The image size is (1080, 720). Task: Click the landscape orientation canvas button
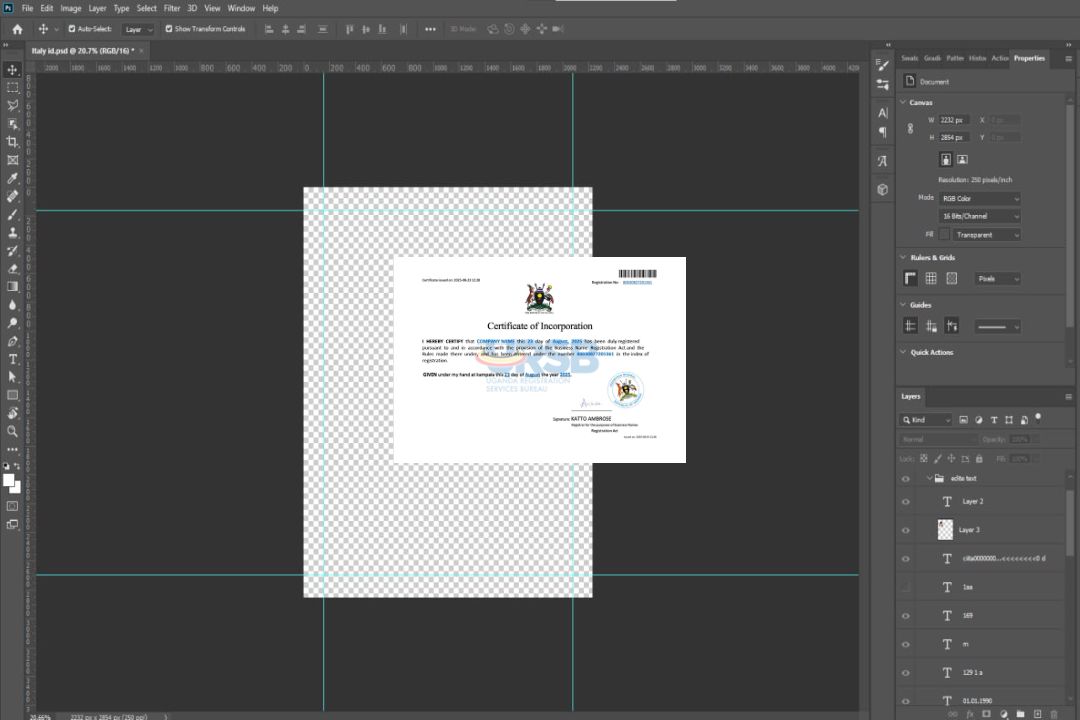pyautogui.click(x=962, y=159)
